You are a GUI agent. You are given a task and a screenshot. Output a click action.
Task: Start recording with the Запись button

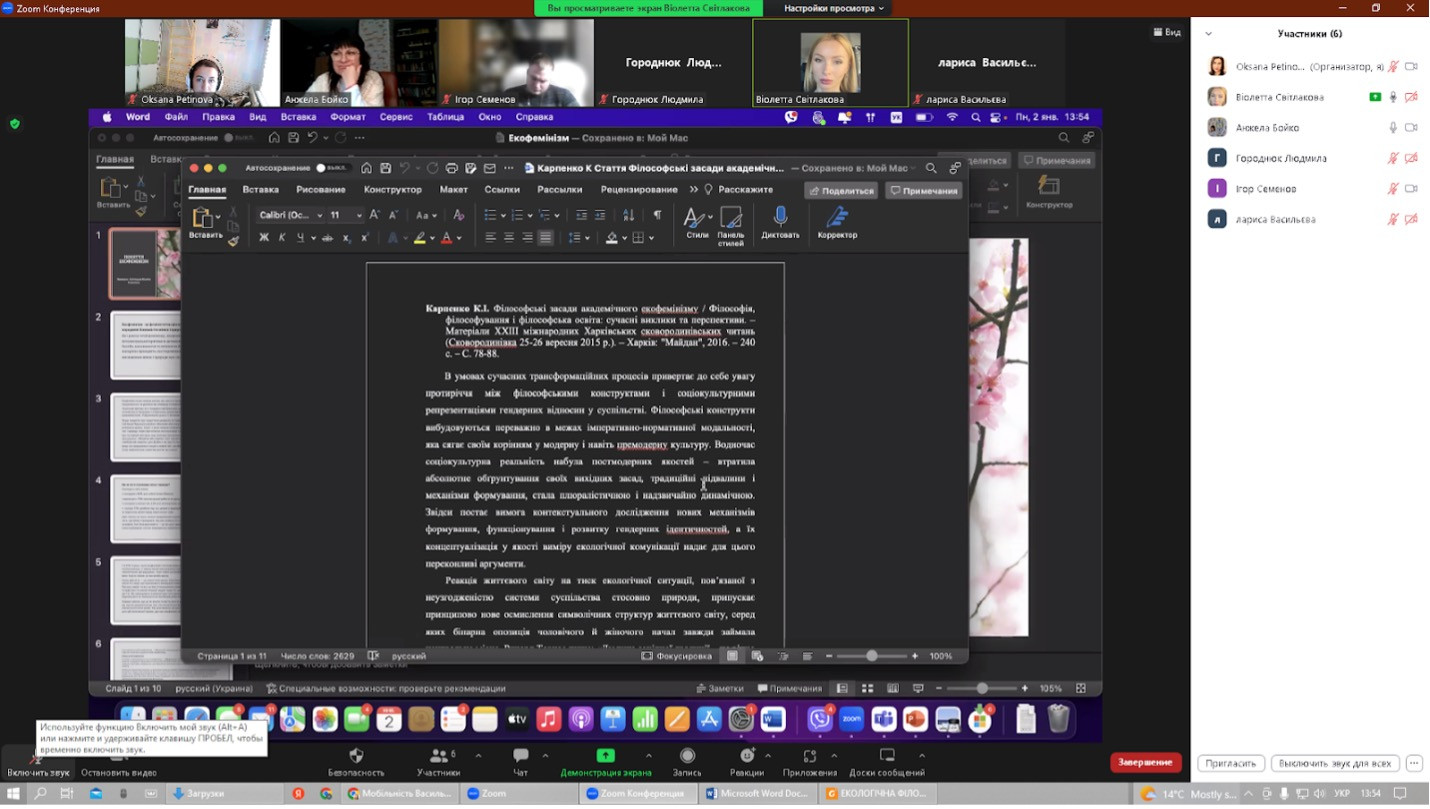pyautogui.click(x=687, y=756)
